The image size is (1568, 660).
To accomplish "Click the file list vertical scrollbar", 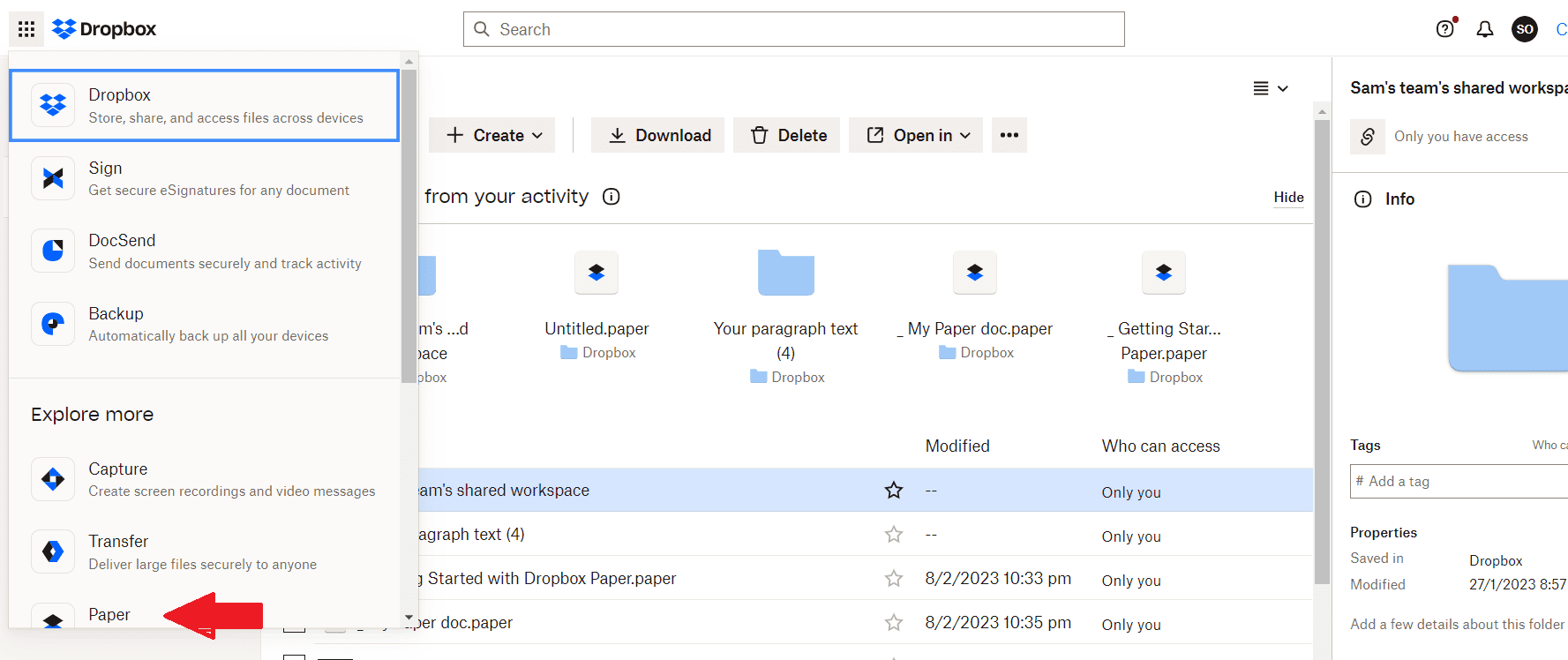I will point(1322,353).
